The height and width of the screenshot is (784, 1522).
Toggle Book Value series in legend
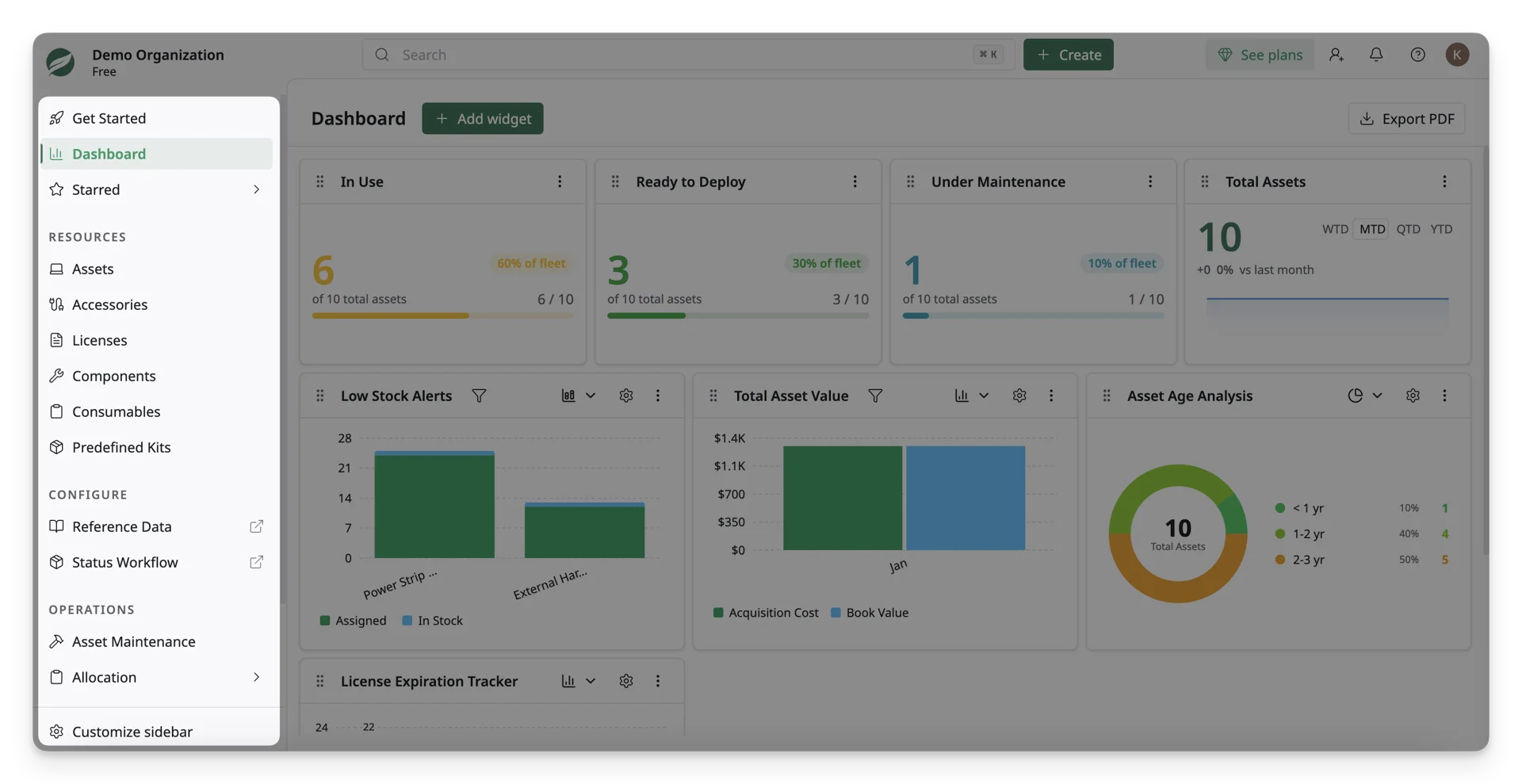(x=870, y=613)
